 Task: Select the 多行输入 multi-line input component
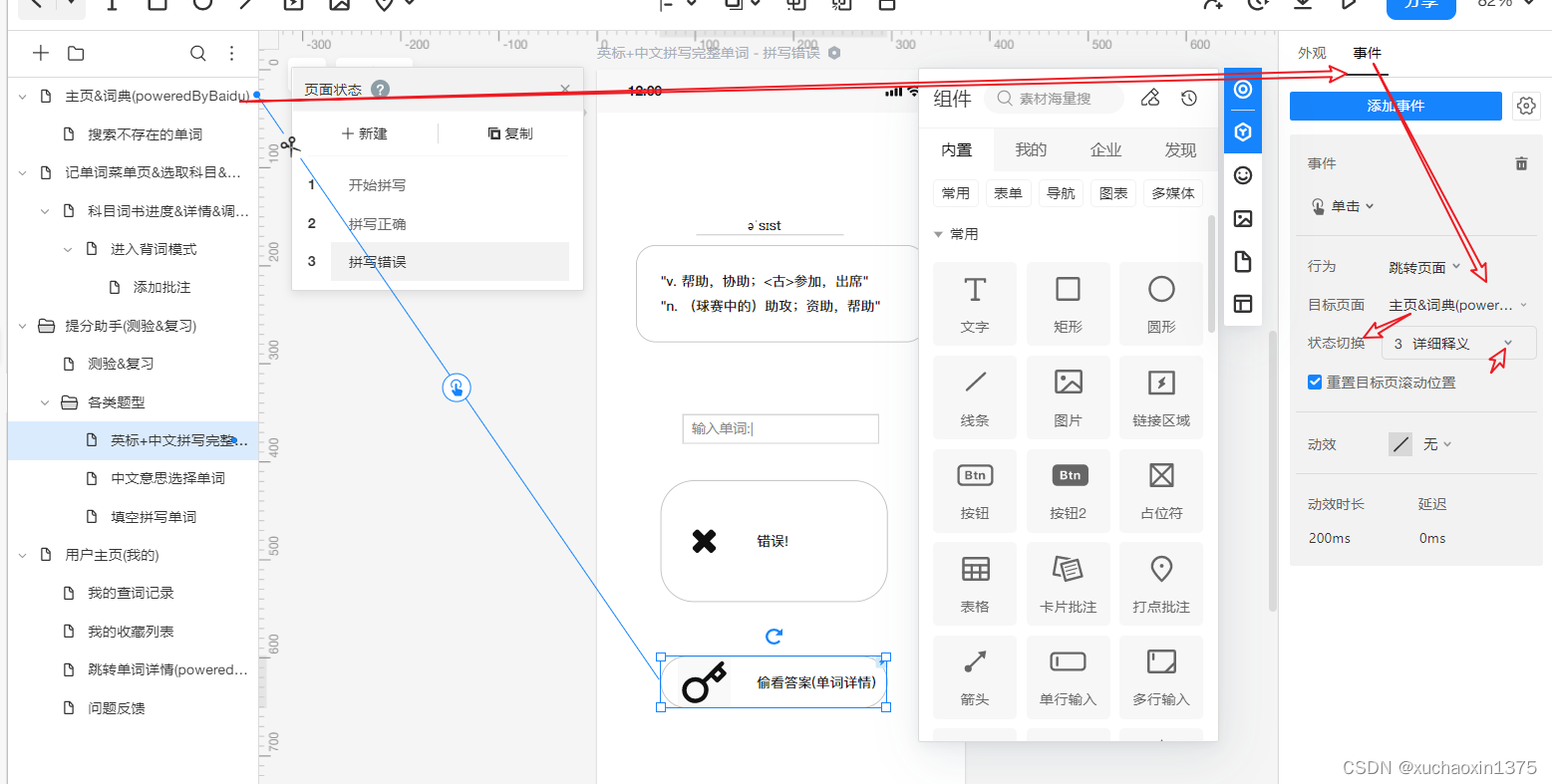[1161, 676]
